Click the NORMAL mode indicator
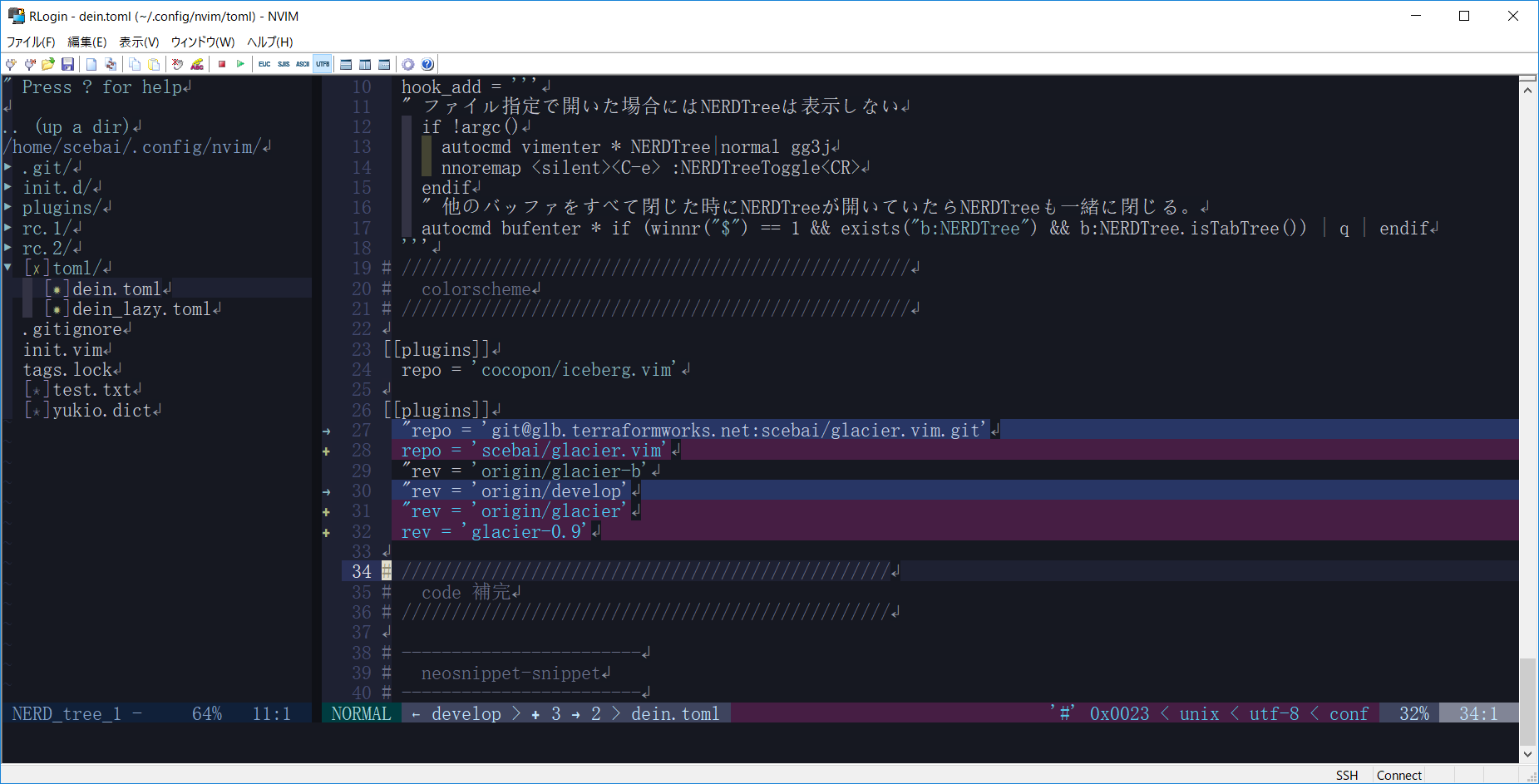1539x784 pixels. pos(361,713)
